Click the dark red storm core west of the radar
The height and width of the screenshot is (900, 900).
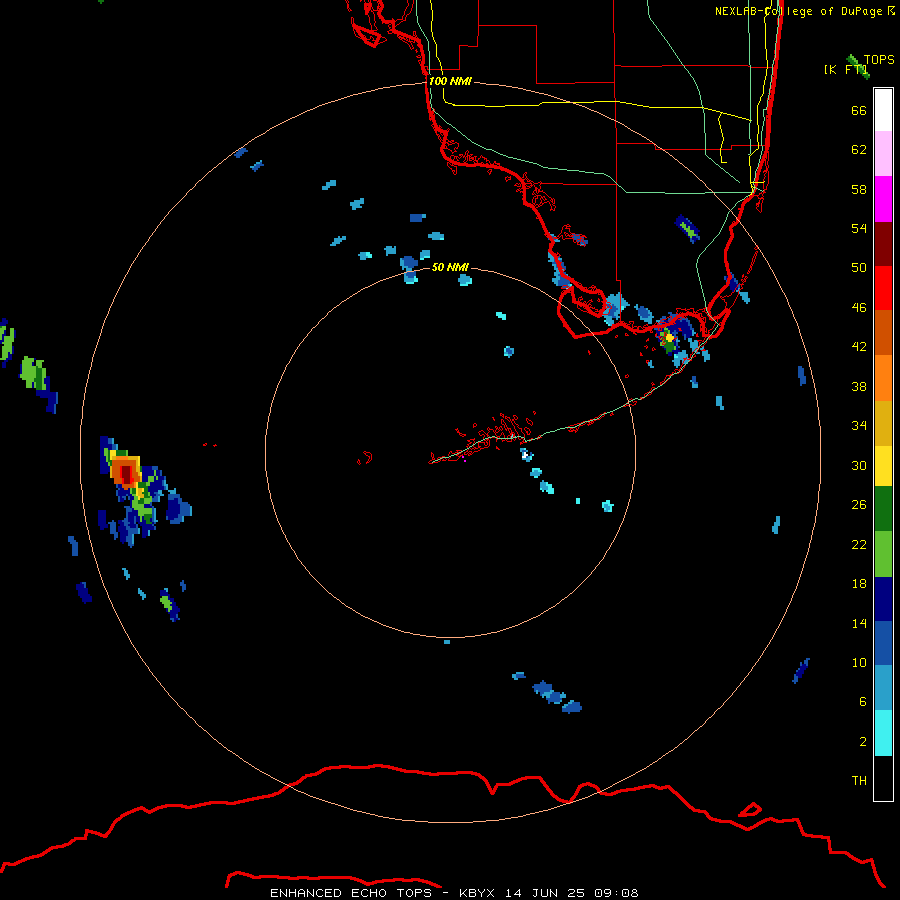coord(127,474)
